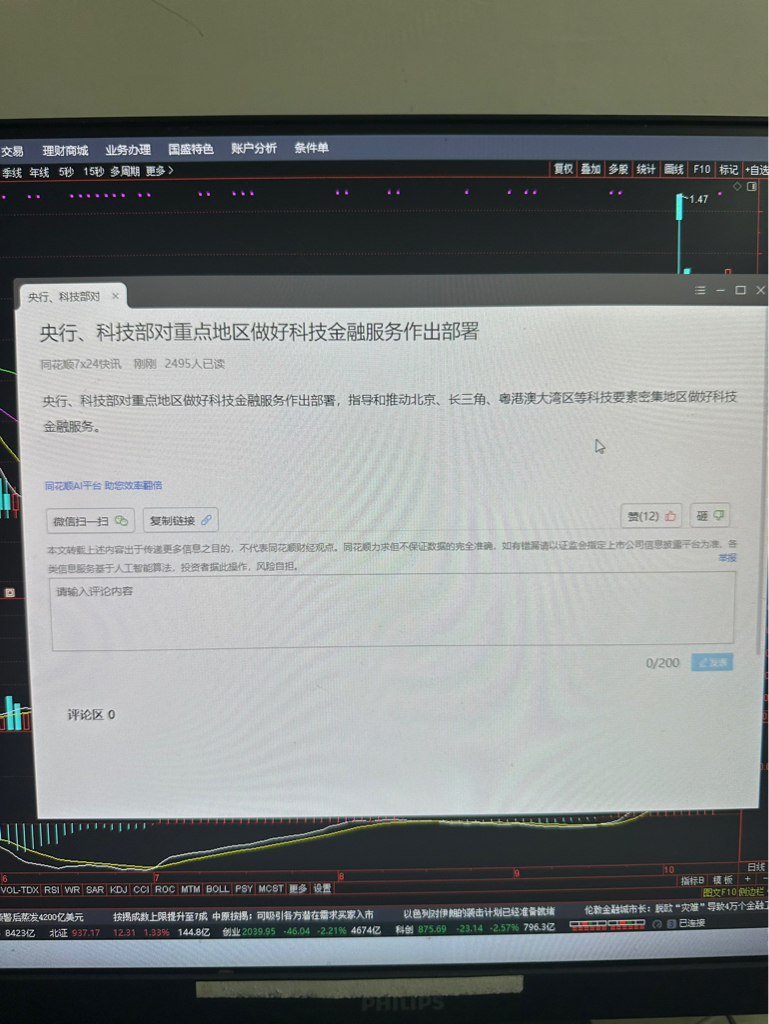The height and width of the screenshot is (1024, 769).
Task: Switch chart period to 年线
Action: click(x=39, y=172)
